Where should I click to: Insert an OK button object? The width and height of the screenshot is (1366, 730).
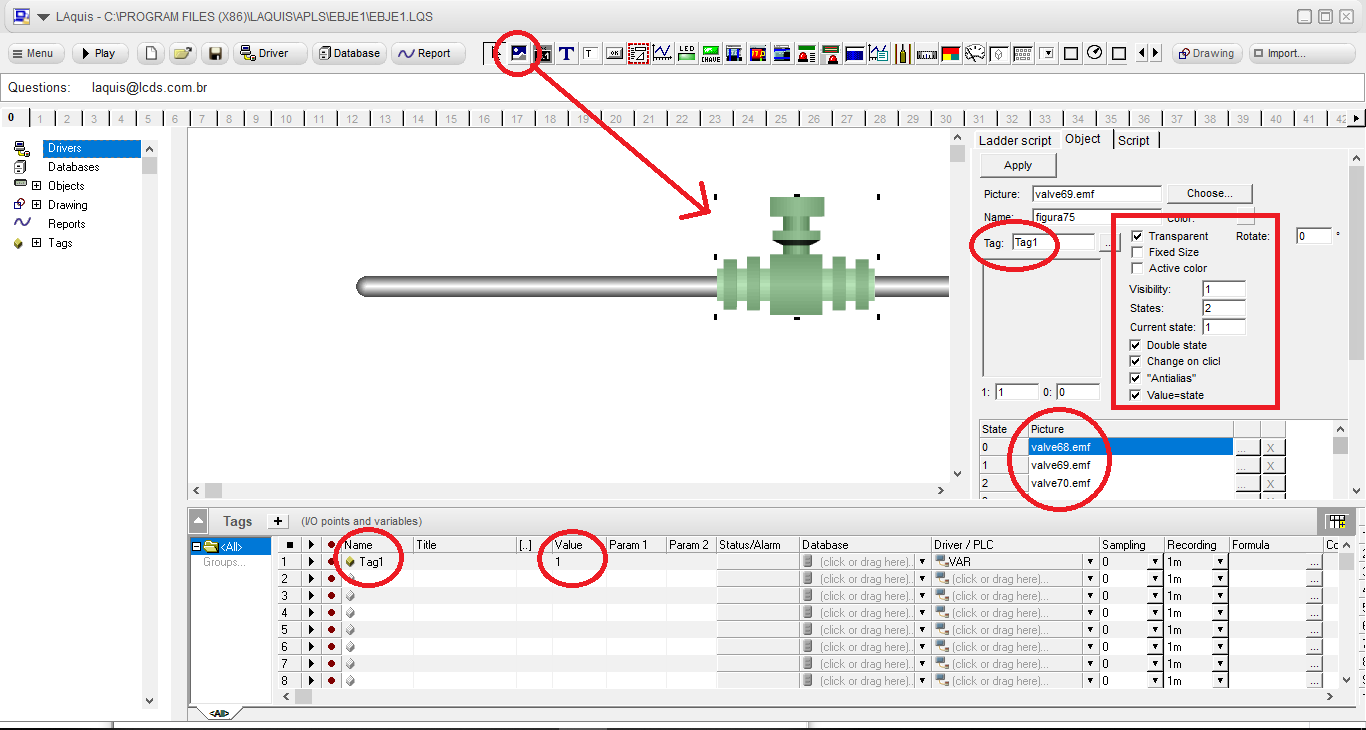(x=614, y=53)
